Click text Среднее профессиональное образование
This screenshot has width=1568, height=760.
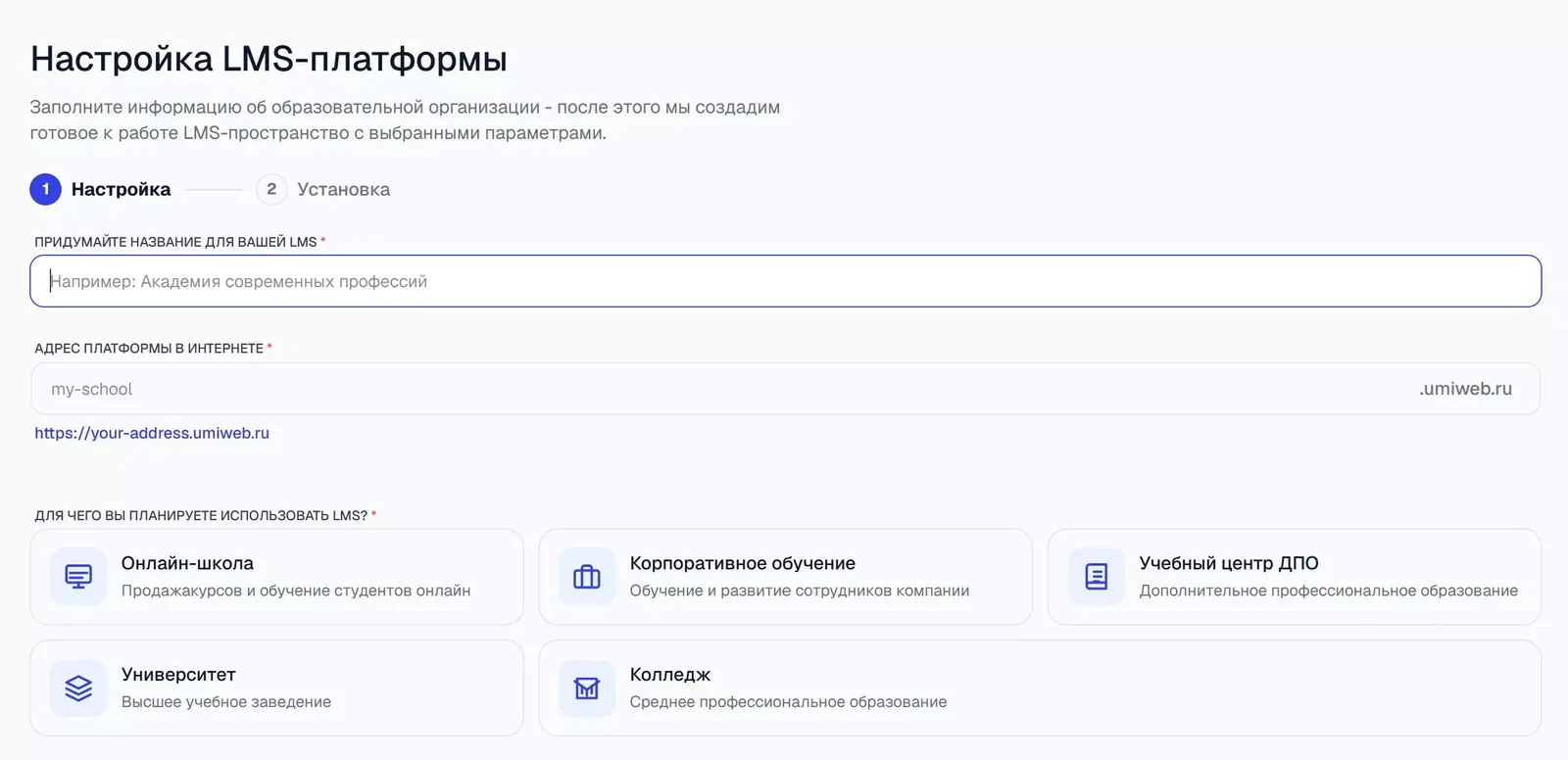coord(789,702)
